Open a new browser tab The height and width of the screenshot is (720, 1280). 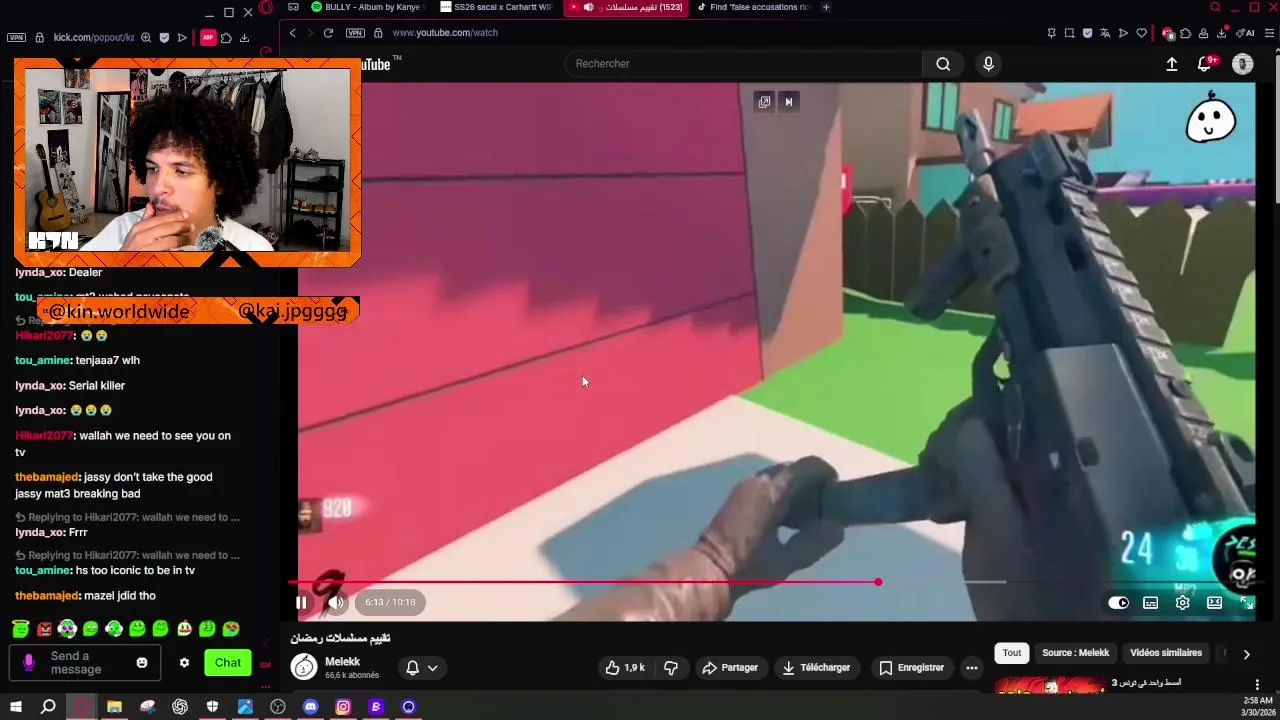tap(826, 7)
